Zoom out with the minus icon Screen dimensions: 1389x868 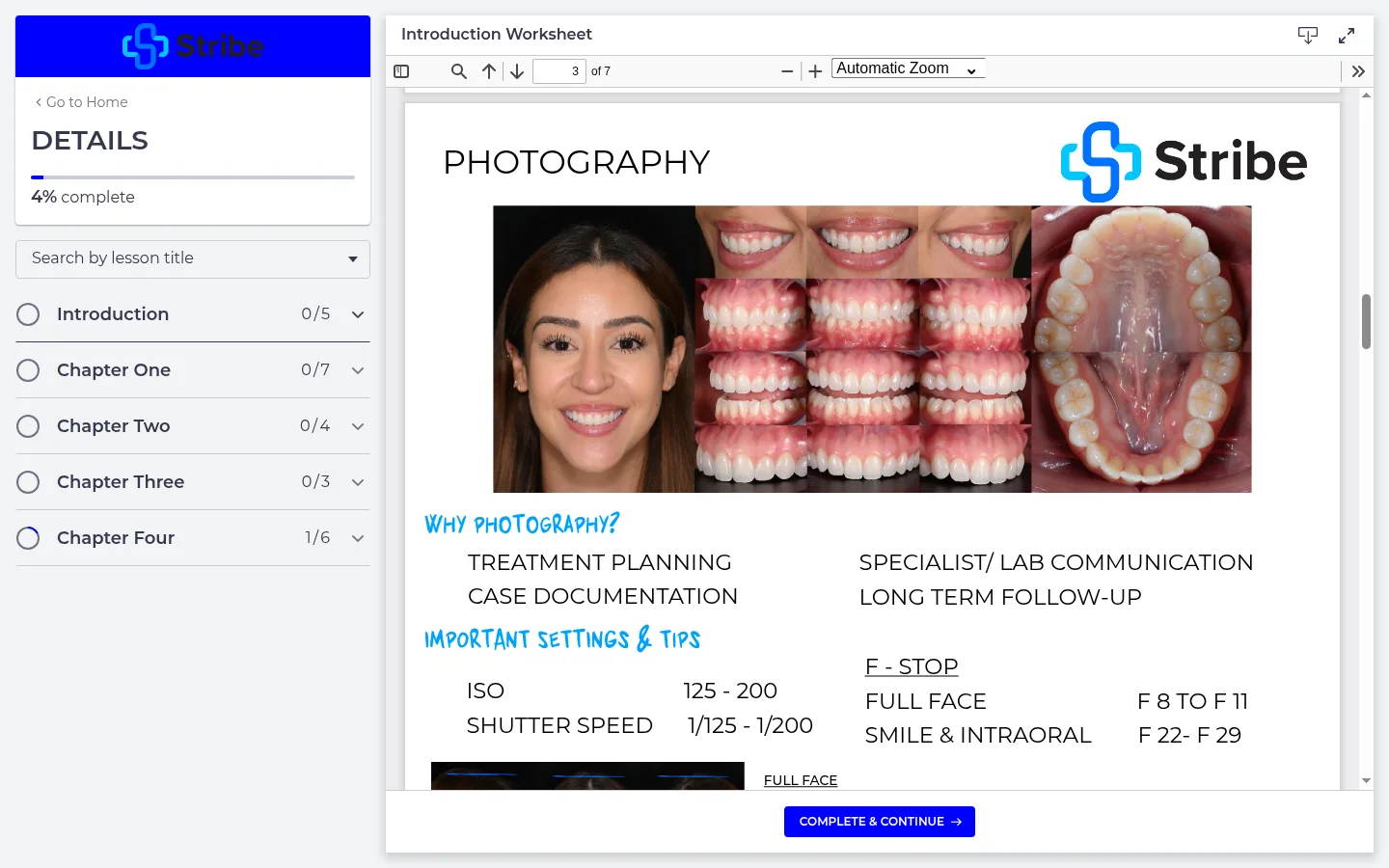click(x=787, y=71)
